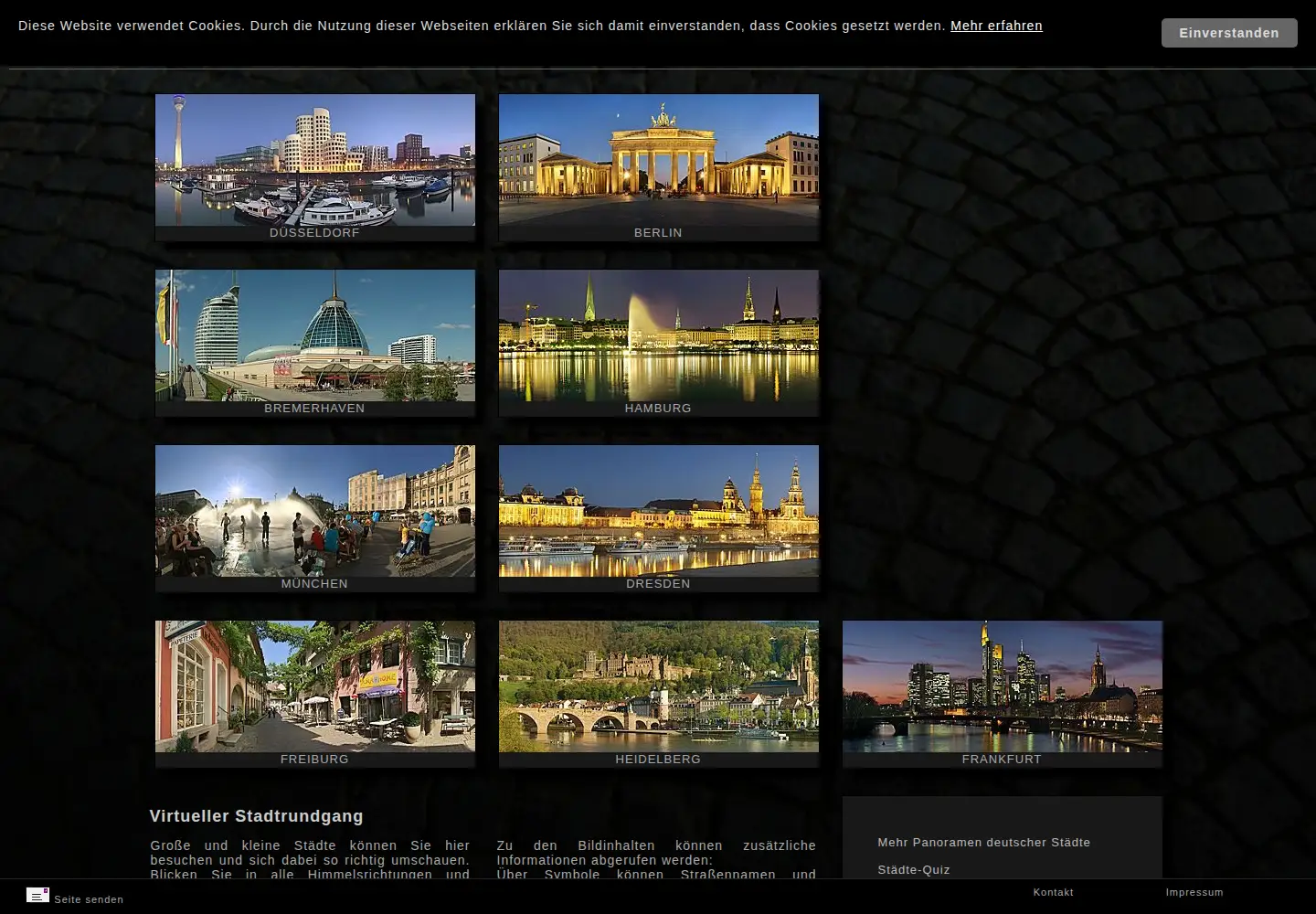Open the Kontakt footer link
Image resolution: width=1316 pixels, height=914 pixels.
[x=1053, y=892]
